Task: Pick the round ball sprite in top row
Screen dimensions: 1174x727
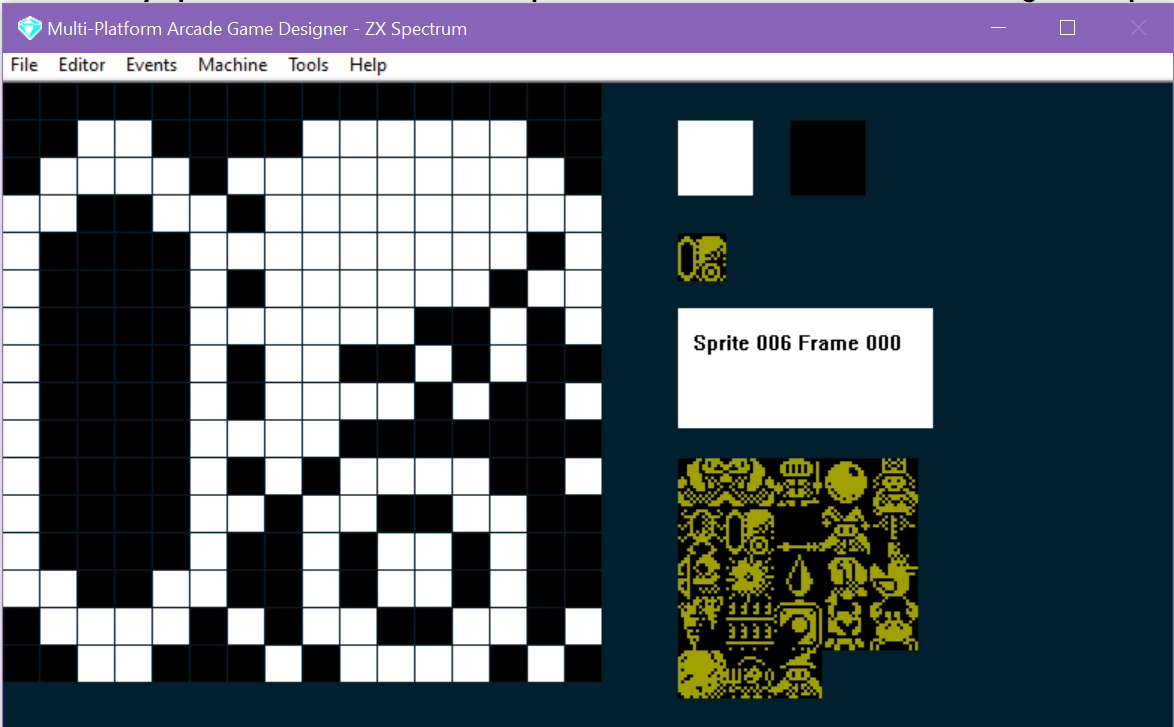Action: pyautogui.click(x=846, y=482)
